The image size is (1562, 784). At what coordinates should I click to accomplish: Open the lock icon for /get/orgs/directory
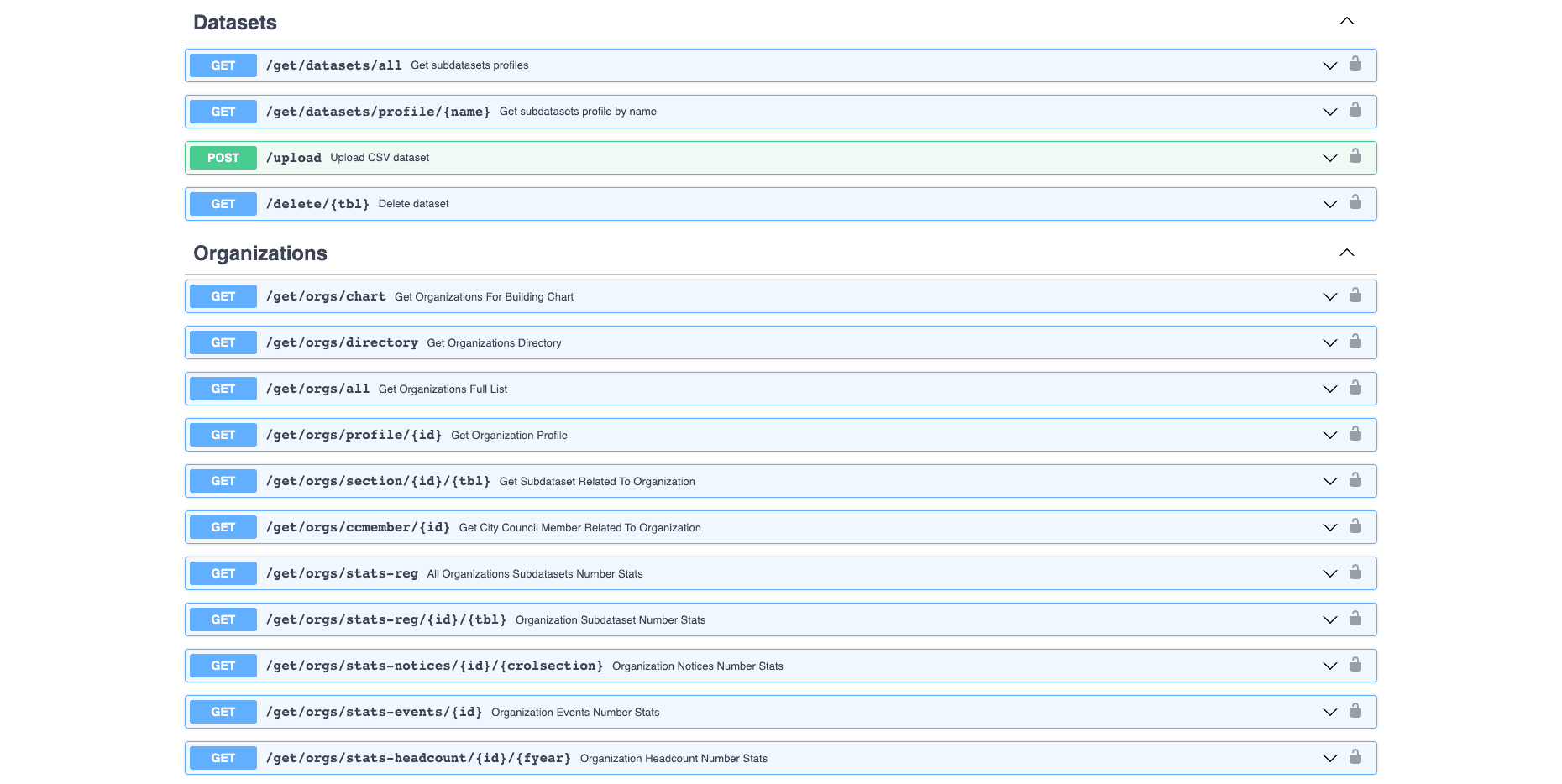click(1355, 342)
